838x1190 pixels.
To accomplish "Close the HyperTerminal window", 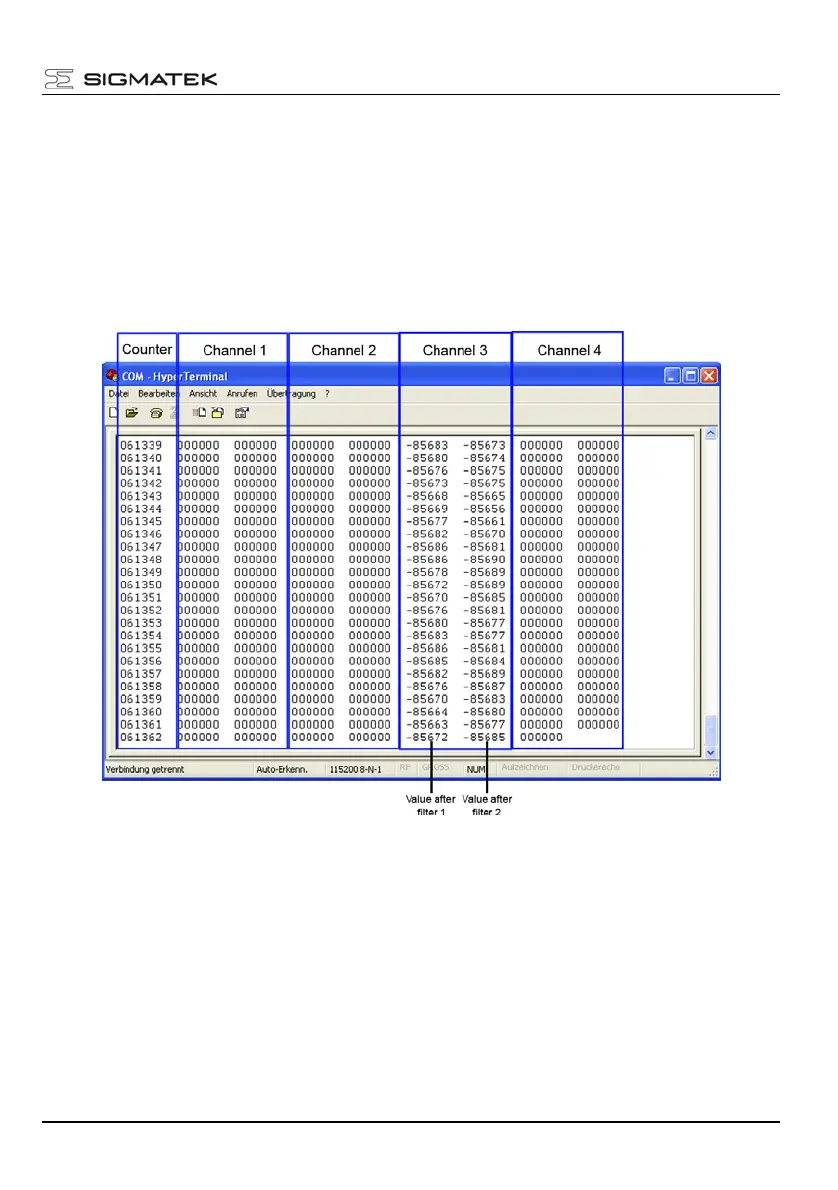I will click(709, 376).
